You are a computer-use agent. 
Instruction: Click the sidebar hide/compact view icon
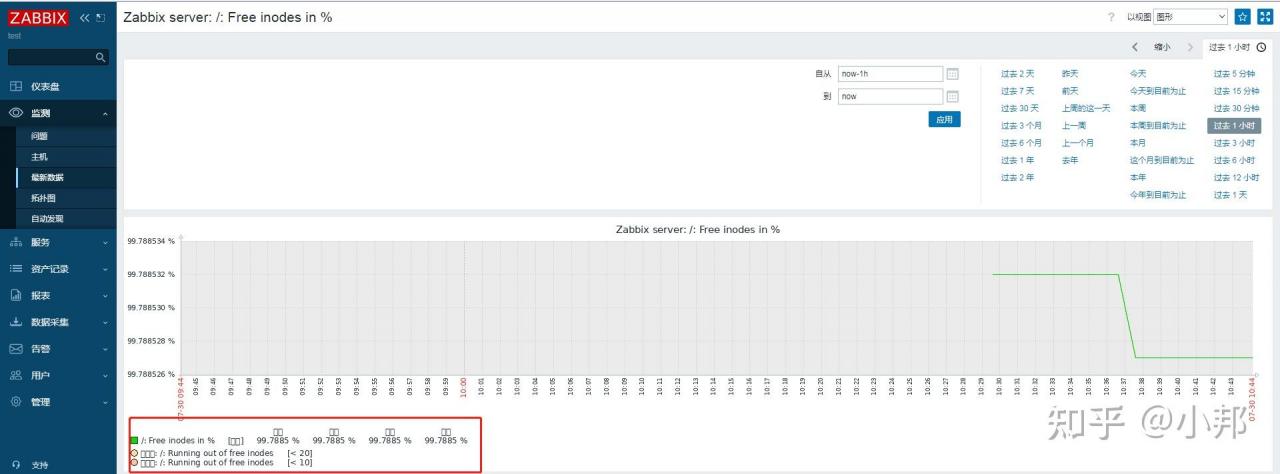(101, 18)
